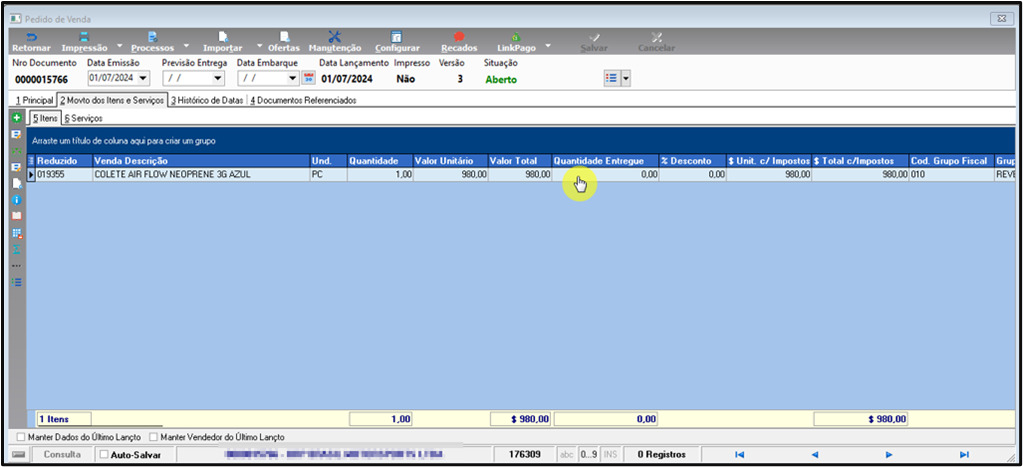1023x467 pixels.
Task: Click the blue info icon in sidebar
Action: coord(17,200)
